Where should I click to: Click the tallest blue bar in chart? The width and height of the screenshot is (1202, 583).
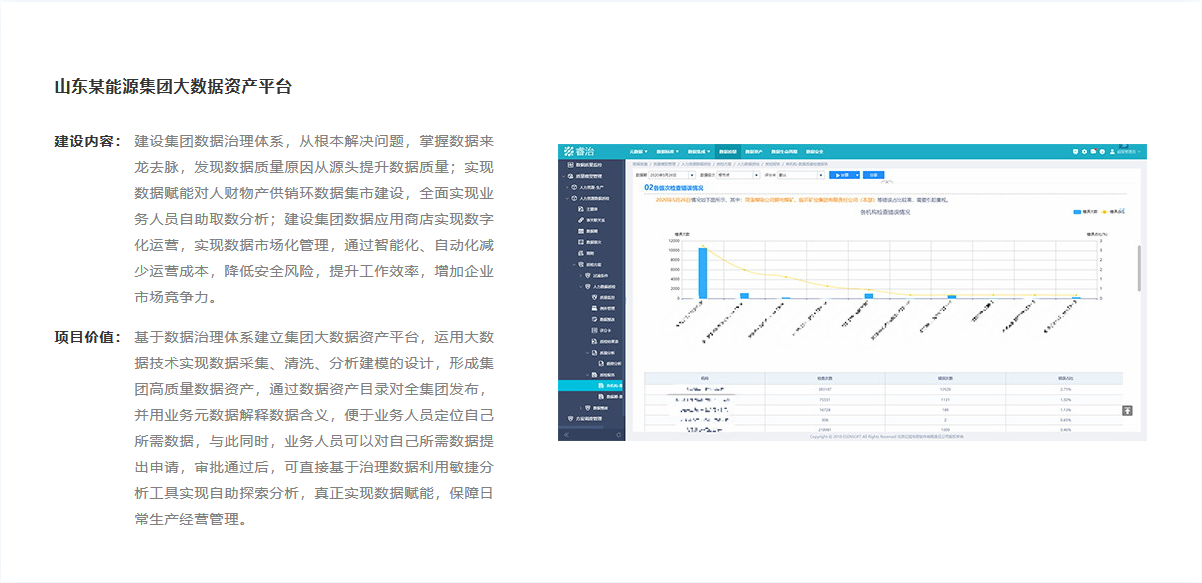[703, 272]
